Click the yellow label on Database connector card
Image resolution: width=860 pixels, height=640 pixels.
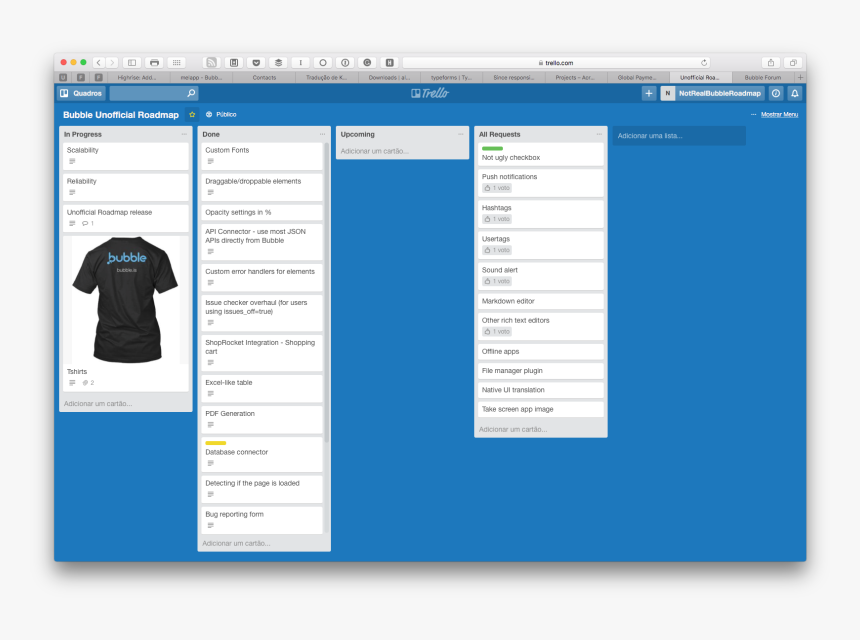216,443
